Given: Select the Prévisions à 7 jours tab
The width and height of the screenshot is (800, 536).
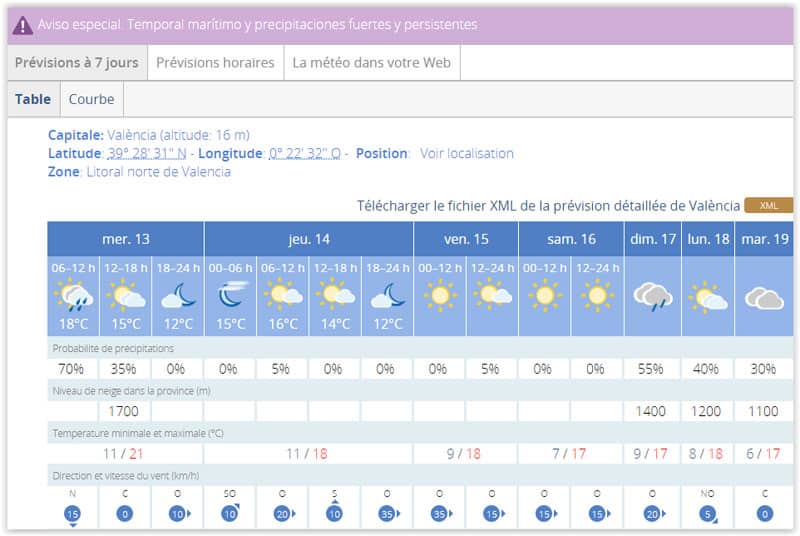Looking at the screenshot, I should point(76,62).
